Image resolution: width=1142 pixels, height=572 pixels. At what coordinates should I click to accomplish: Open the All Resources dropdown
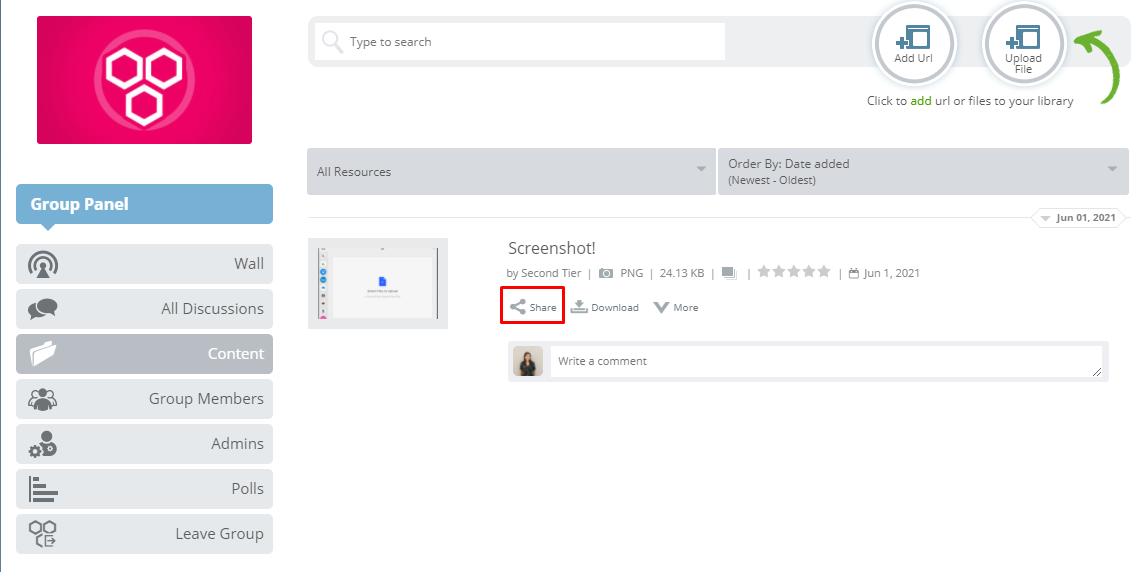[x=511, y=172]
